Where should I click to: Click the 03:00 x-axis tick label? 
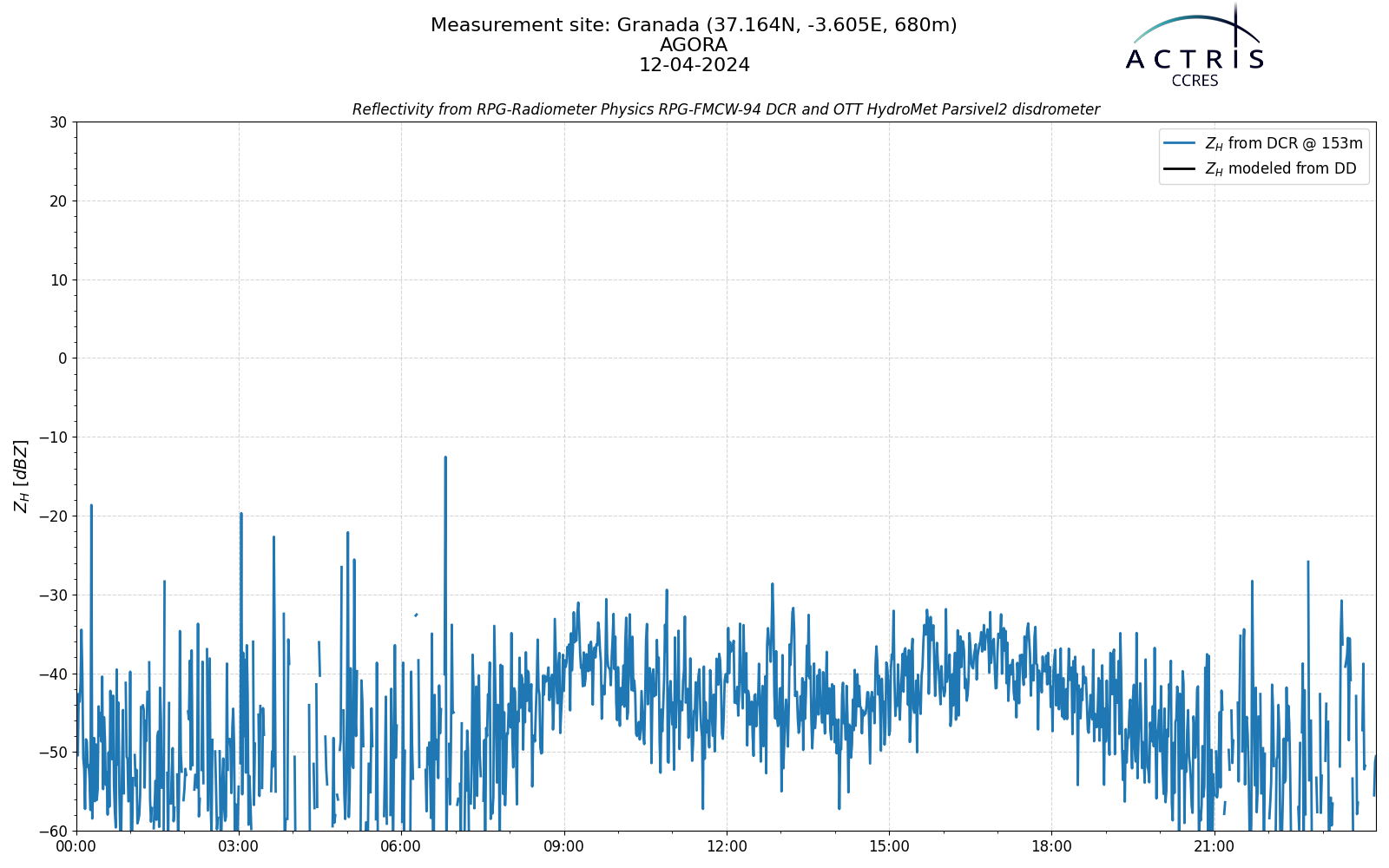point(239,846)
